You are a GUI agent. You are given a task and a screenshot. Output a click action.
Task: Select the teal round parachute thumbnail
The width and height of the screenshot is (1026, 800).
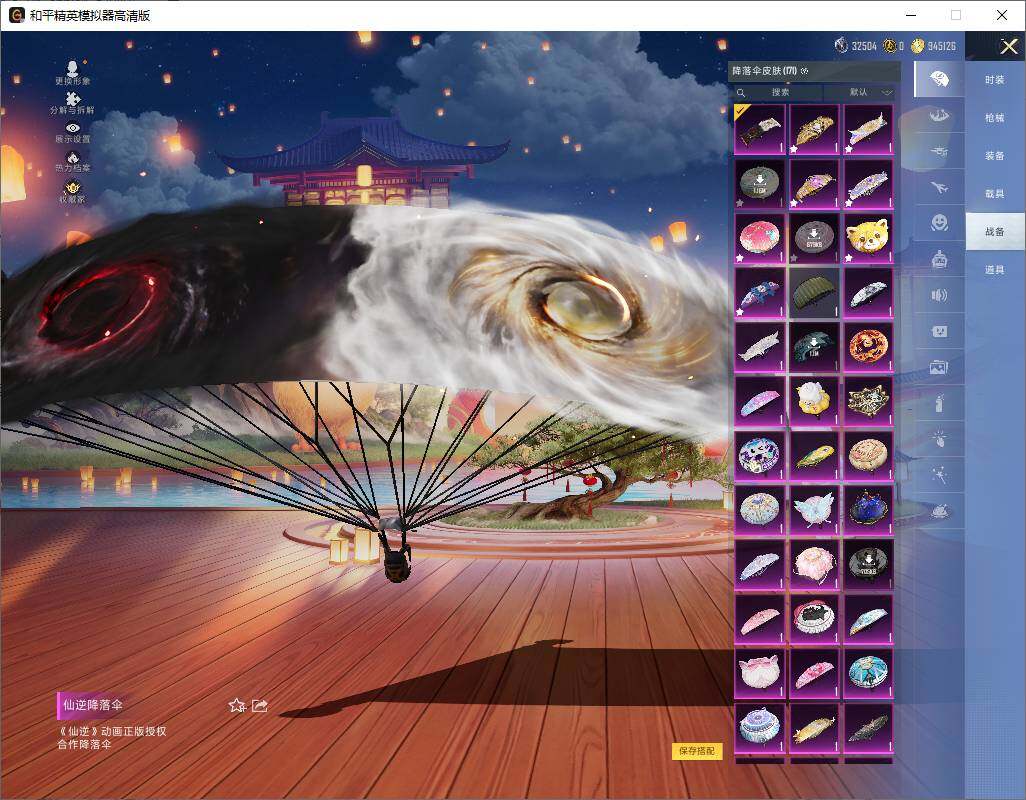point(868,673)
